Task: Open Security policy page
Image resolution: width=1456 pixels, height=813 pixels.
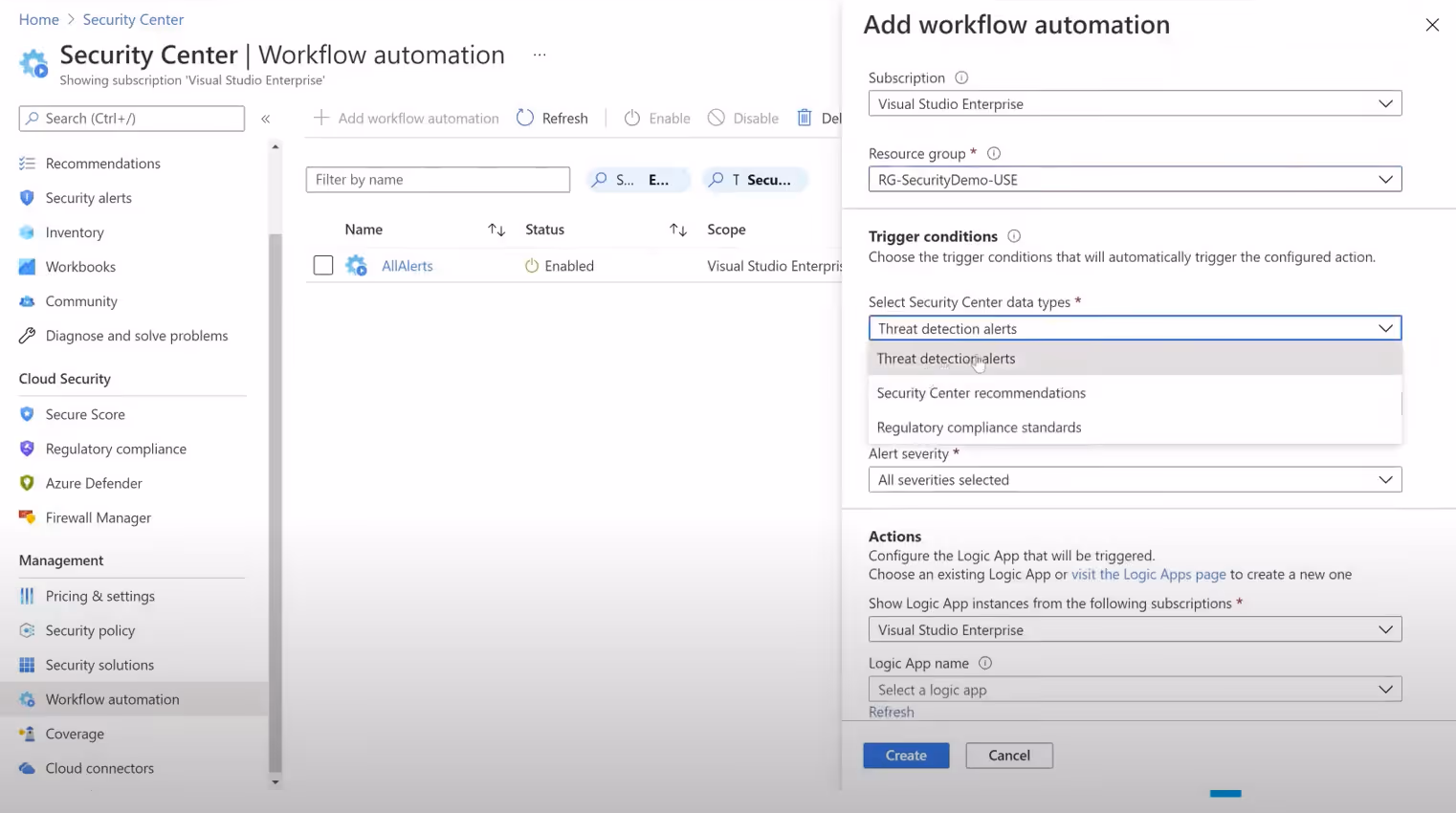Action: click(90, 630)
